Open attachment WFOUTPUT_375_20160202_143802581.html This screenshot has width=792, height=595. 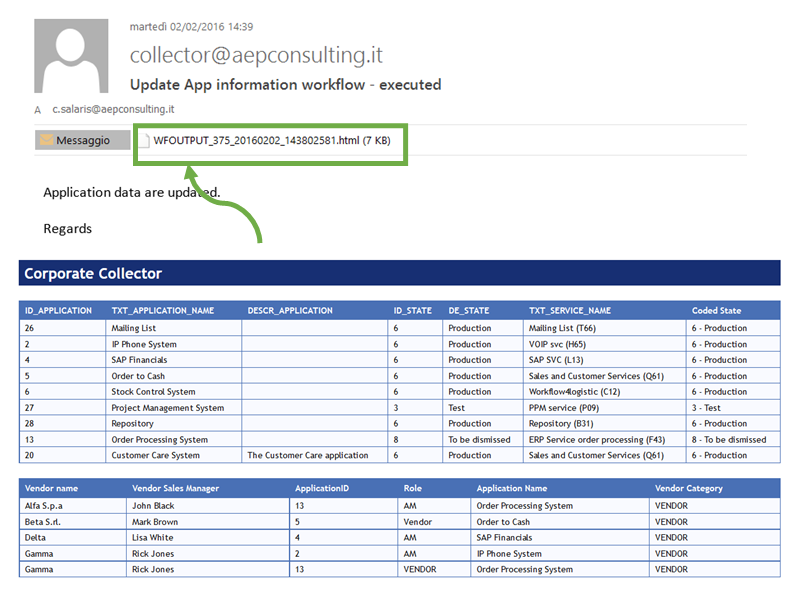pyautogui.click(x=272, y=140)
